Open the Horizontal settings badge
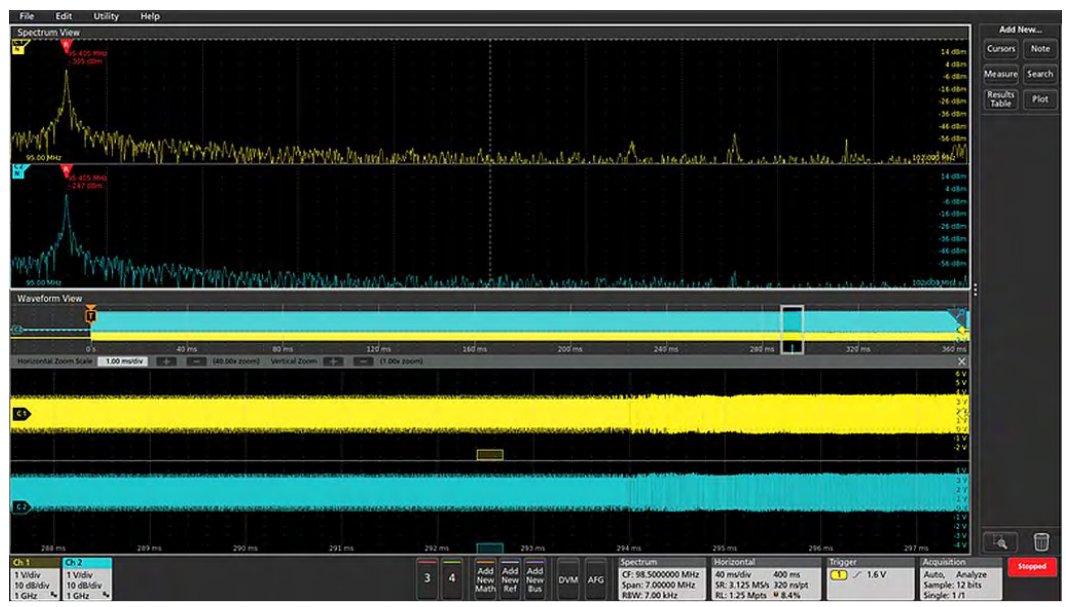The width and height of the screenshot is (1066, 607). pos(766,579)
